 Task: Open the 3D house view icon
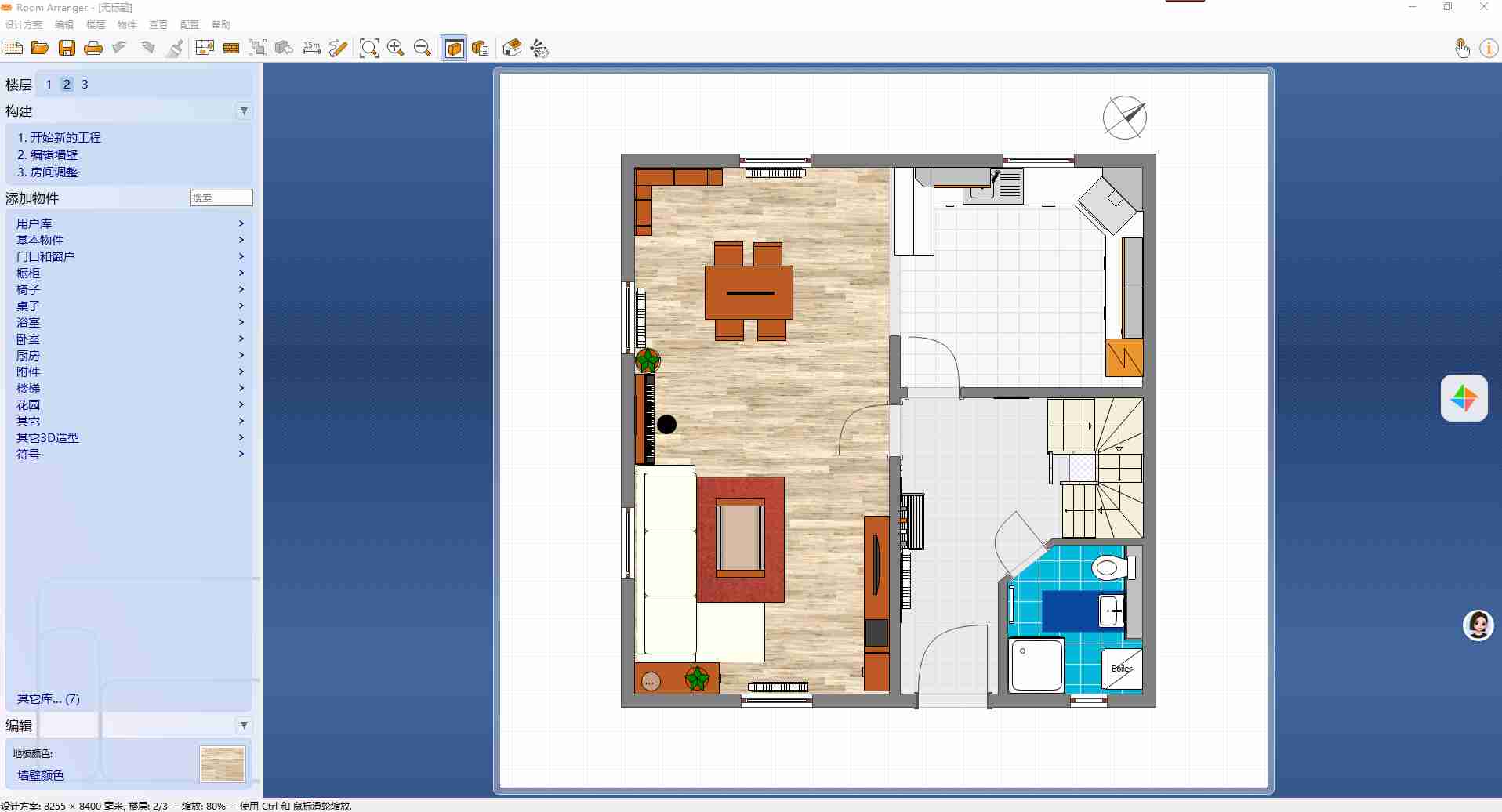512,49
